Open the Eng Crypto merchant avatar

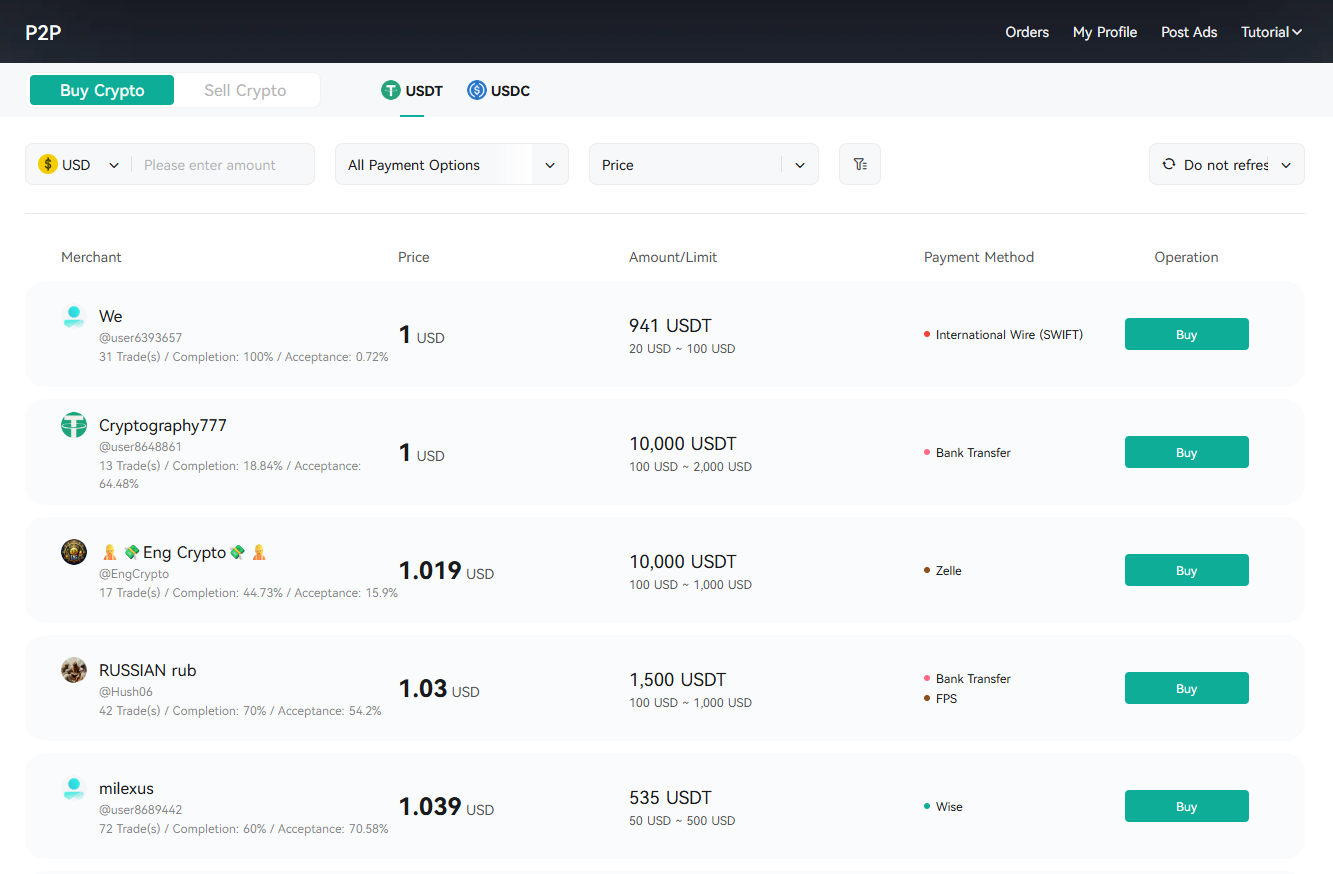[x=74, y=552]
